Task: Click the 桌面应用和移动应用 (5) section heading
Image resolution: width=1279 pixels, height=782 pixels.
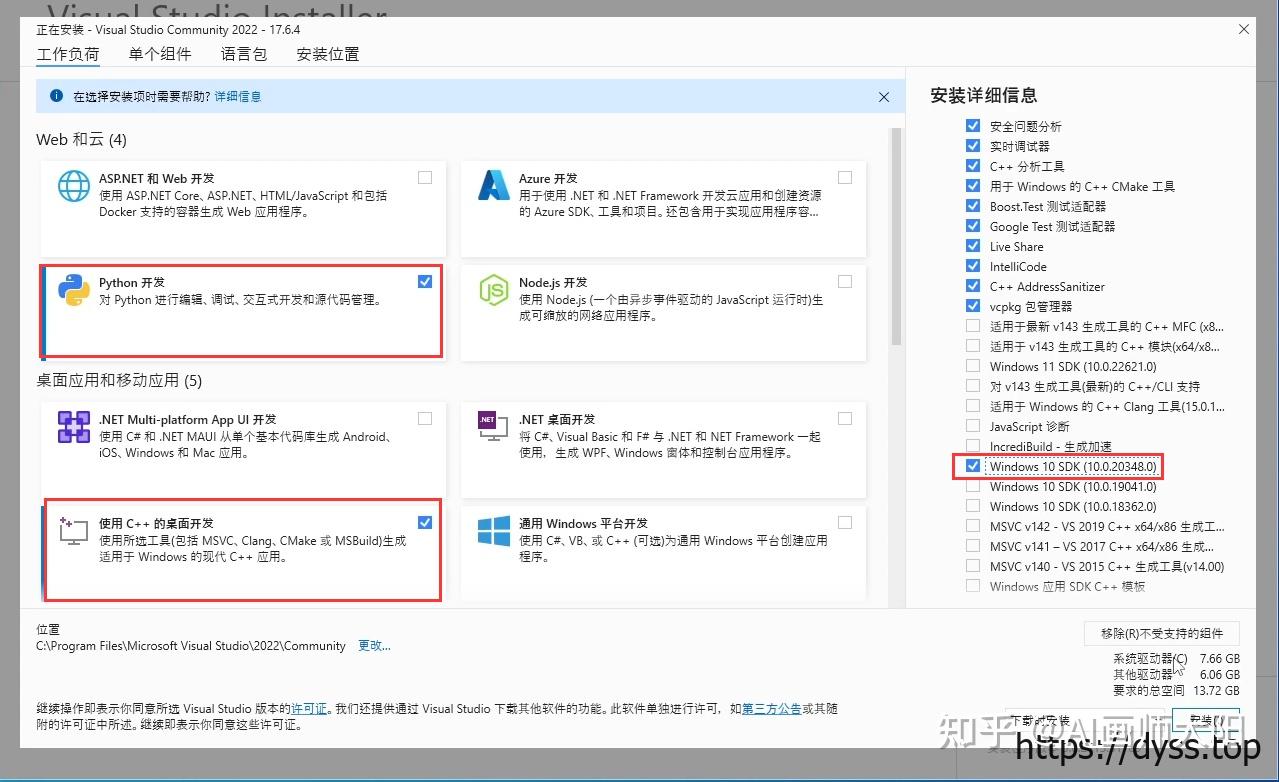Action: [x=119, y=380]
